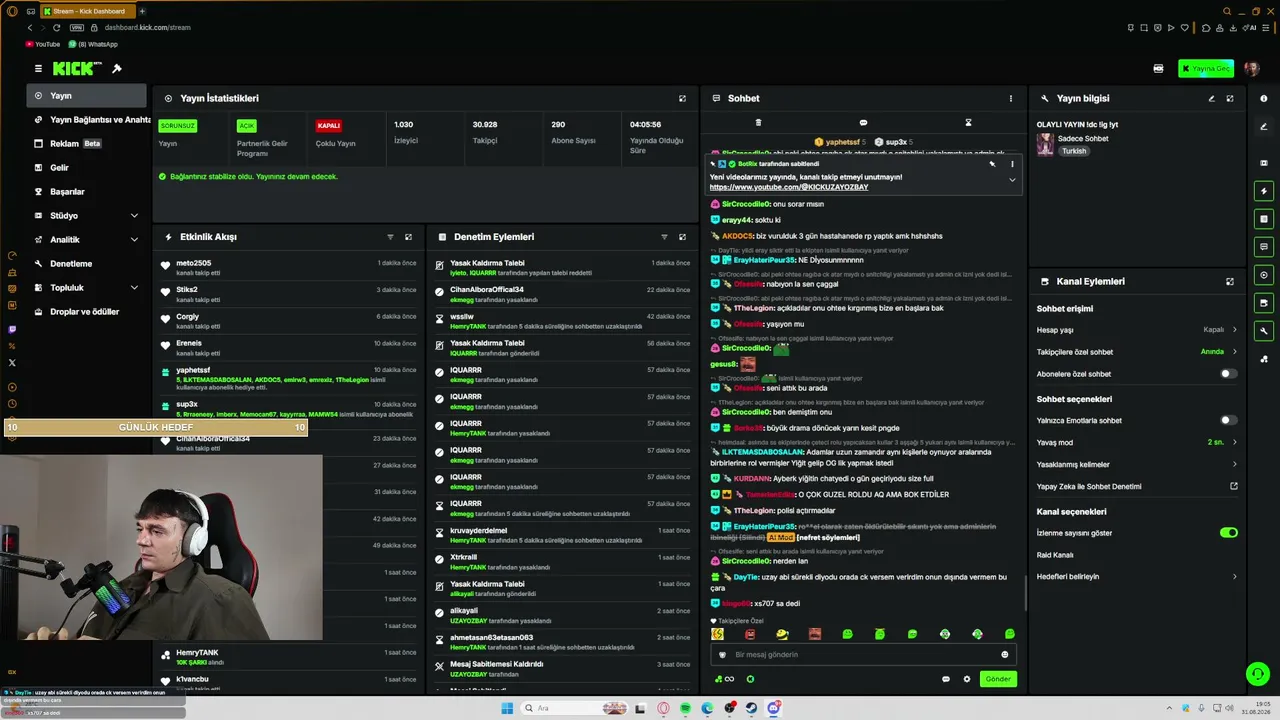
Task: Open Yavaş mod setting options
Action: [x=1137, y=442]
